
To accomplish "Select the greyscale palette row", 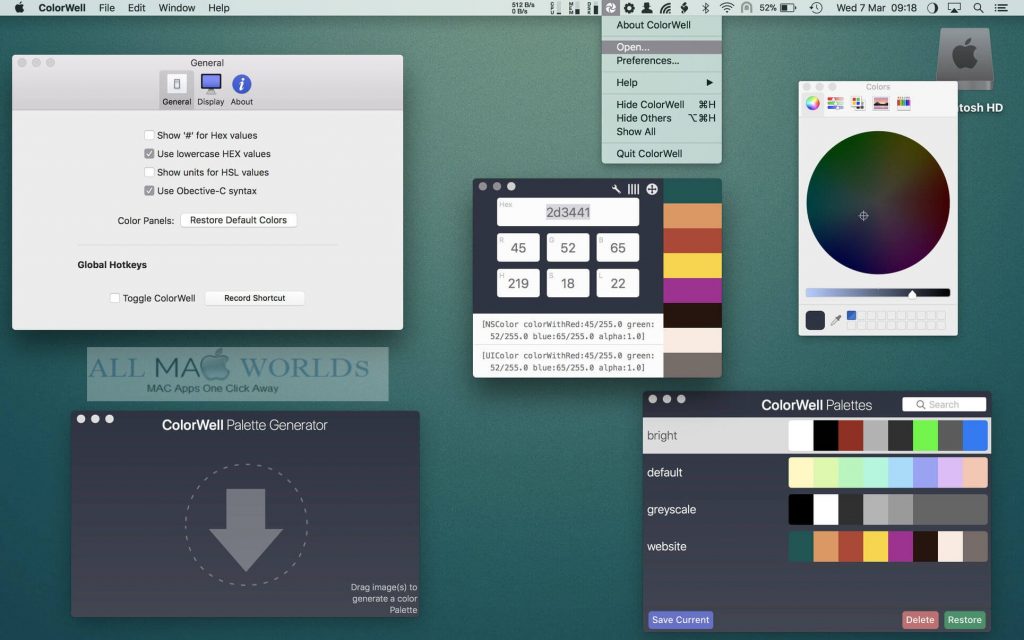I will (x=816, y=509).
